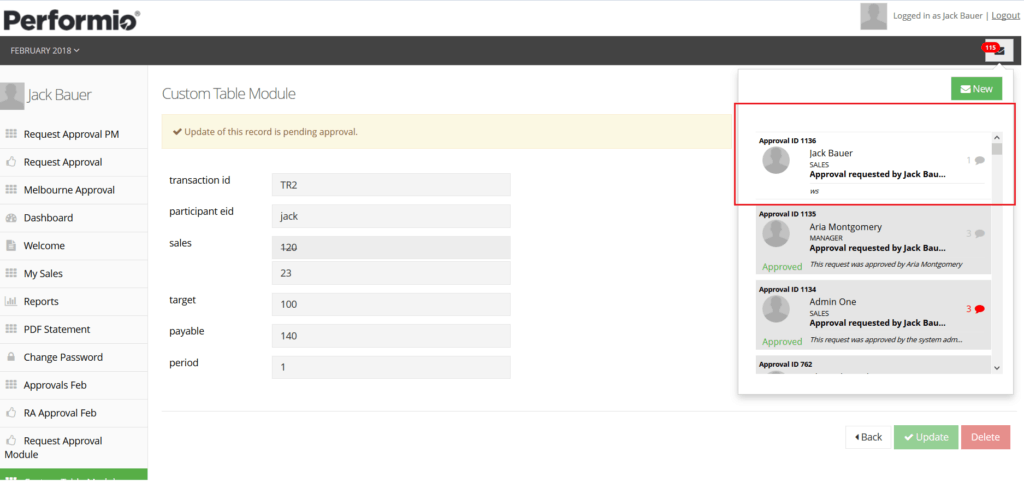Click the period field with 1

click(391, 367)
